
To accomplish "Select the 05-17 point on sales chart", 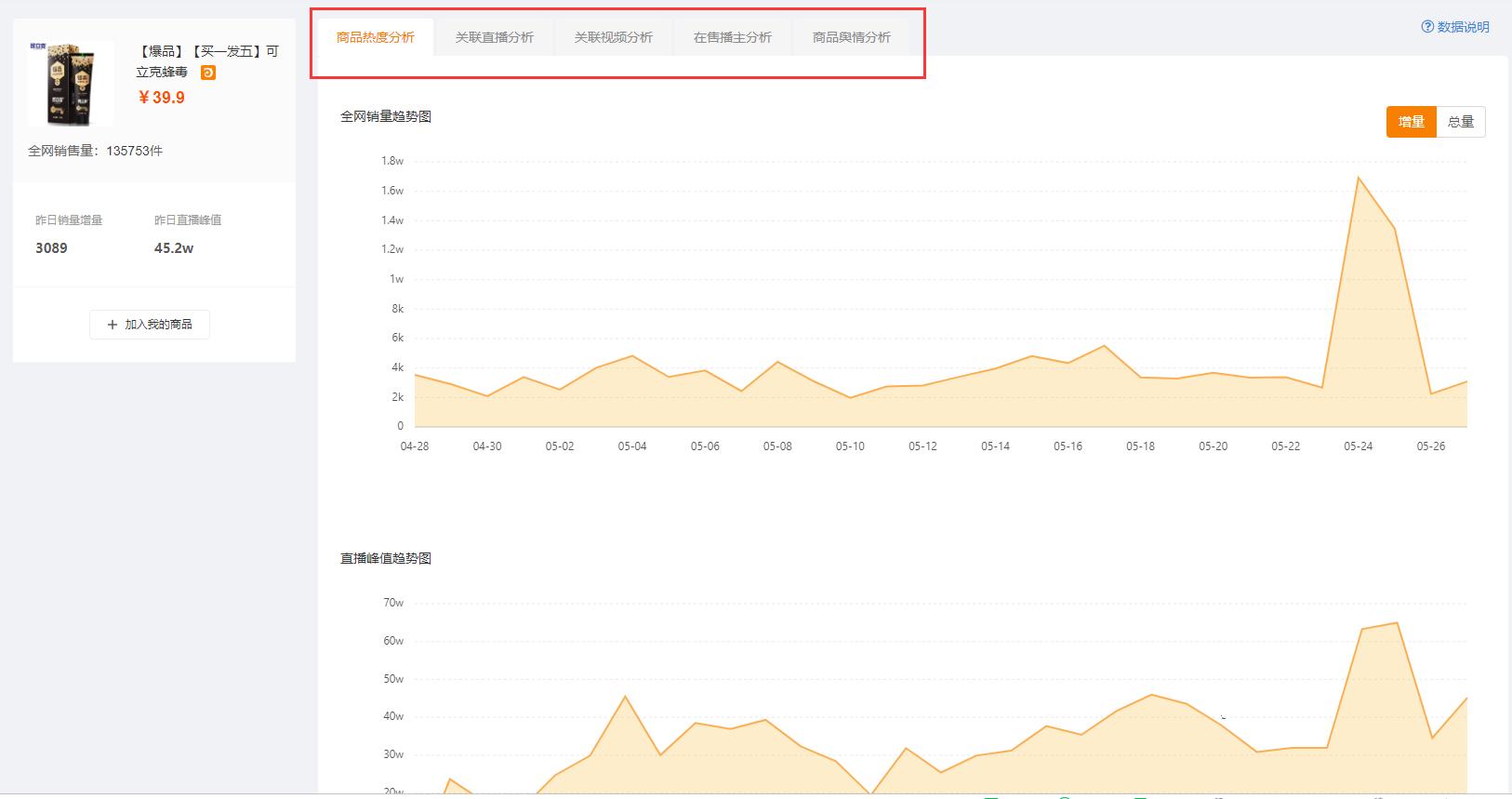I will pyautogui.click(x=1105, y=346).
